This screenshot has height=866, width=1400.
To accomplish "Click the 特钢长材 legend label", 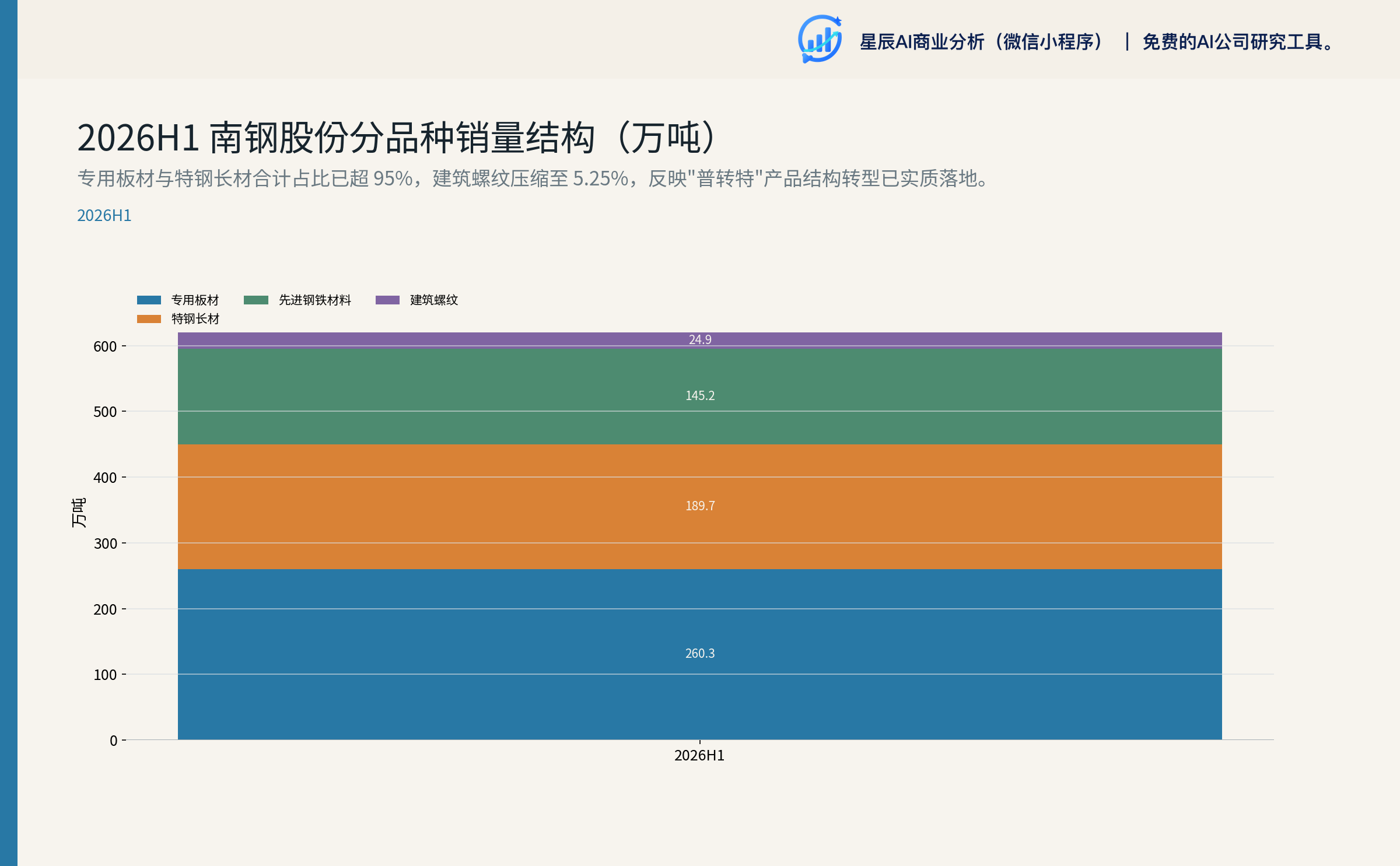I will [195, 319].
